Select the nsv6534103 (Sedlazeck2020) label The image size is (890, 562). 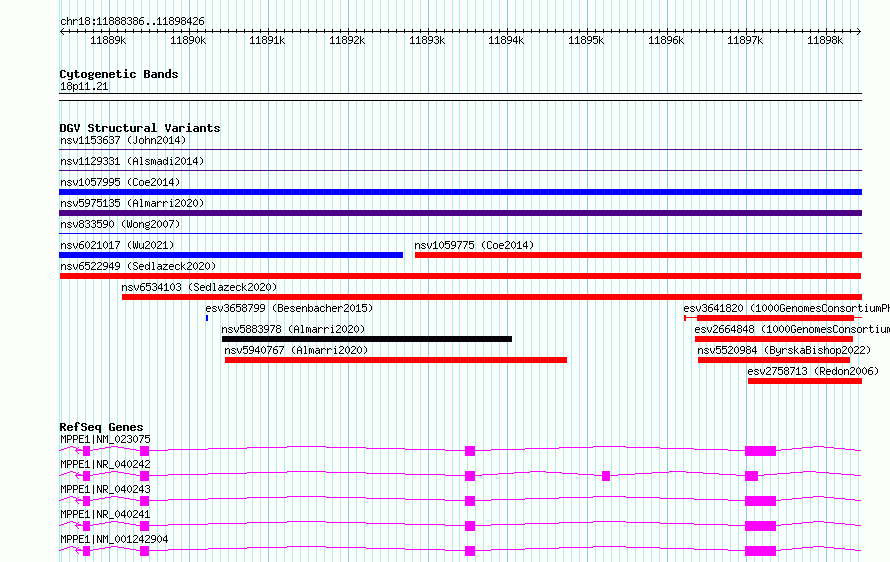point(199,287)
